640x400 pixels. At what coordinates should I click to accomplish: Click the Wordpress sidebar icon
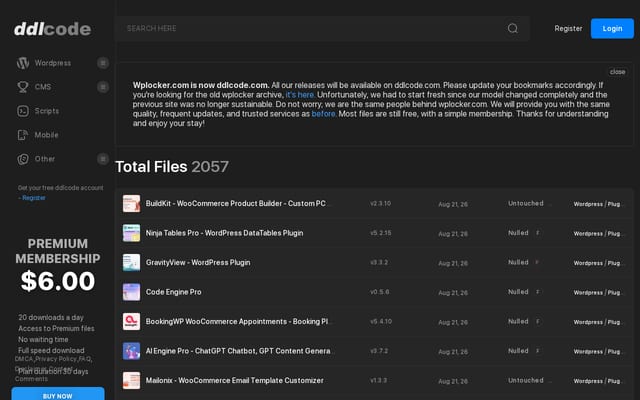point(23,63)
